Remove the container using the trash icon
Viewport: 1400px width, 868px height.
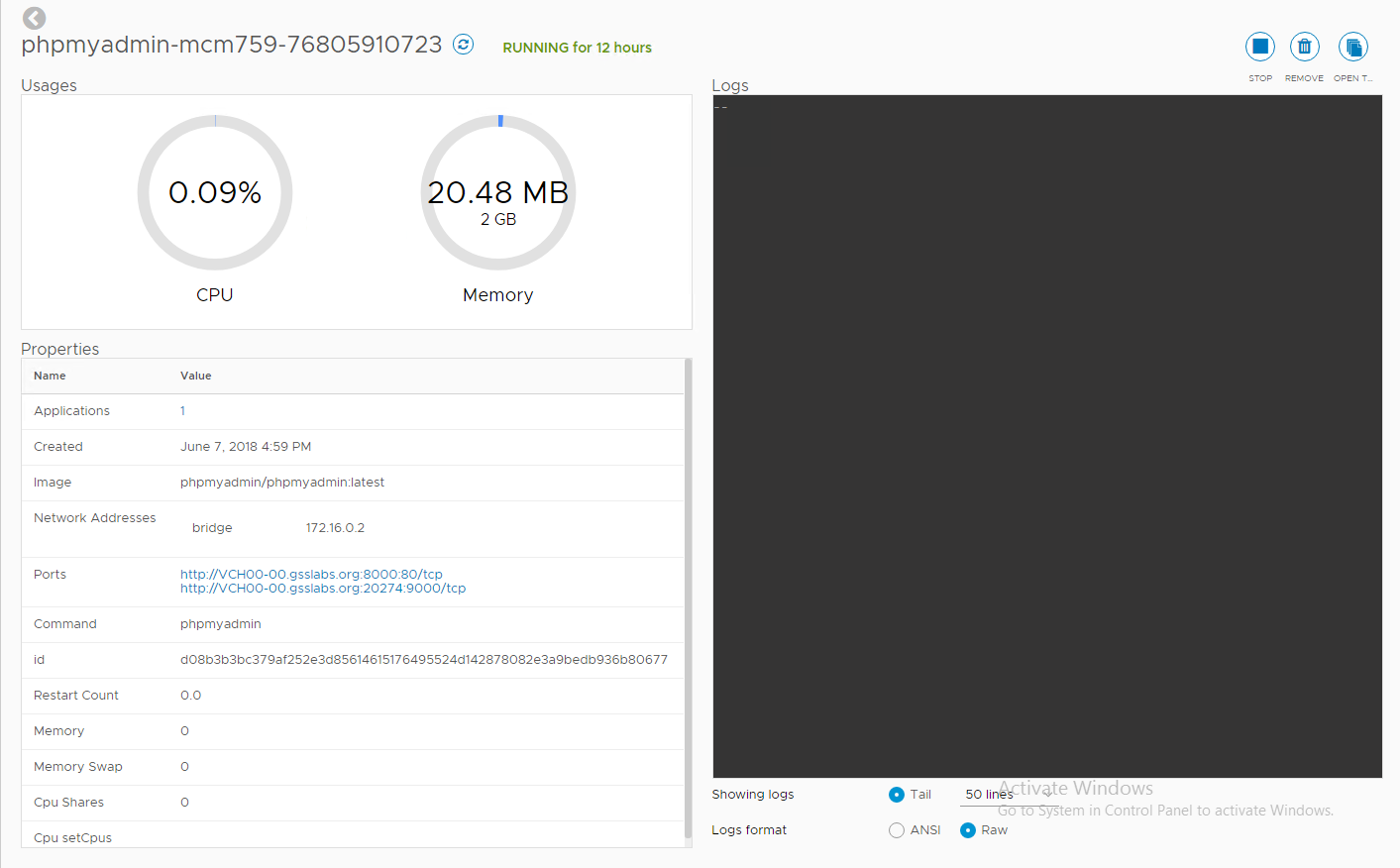(x=1304, y=47)
